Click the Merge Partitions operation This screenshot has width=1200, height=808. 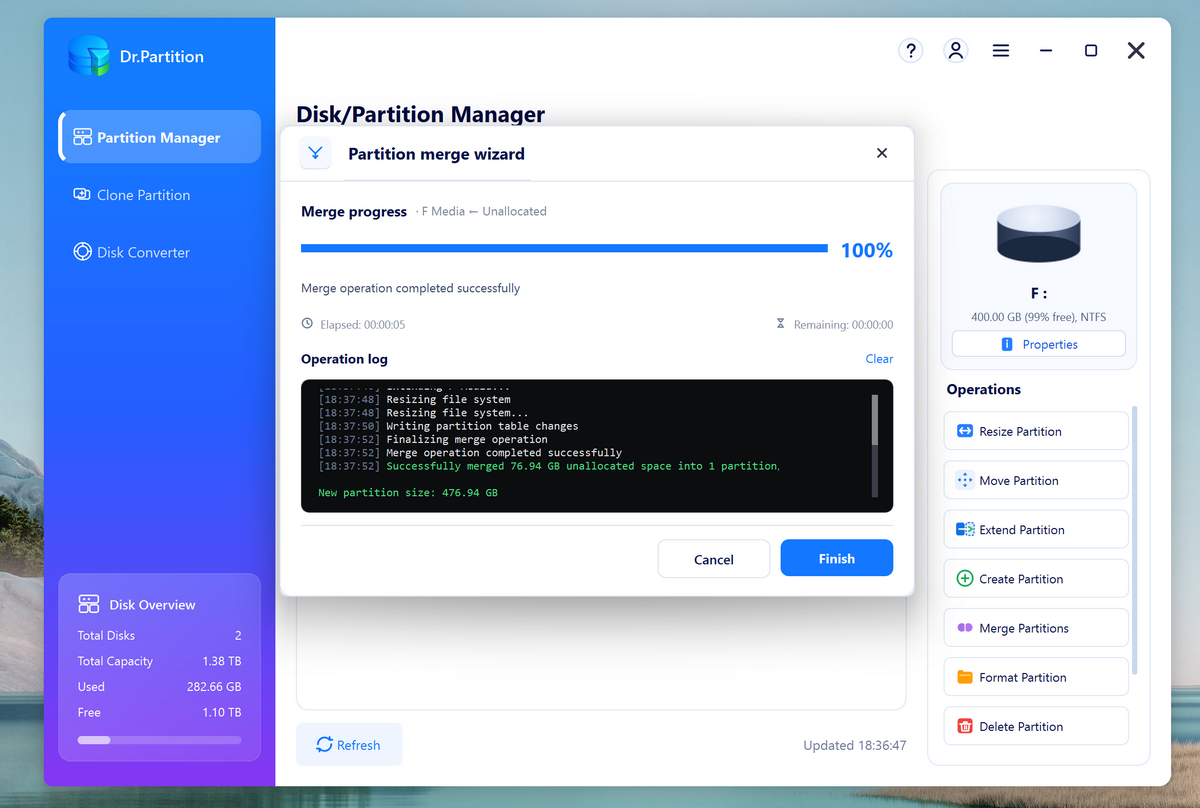pyautogui.click(x=1036, y=628)
